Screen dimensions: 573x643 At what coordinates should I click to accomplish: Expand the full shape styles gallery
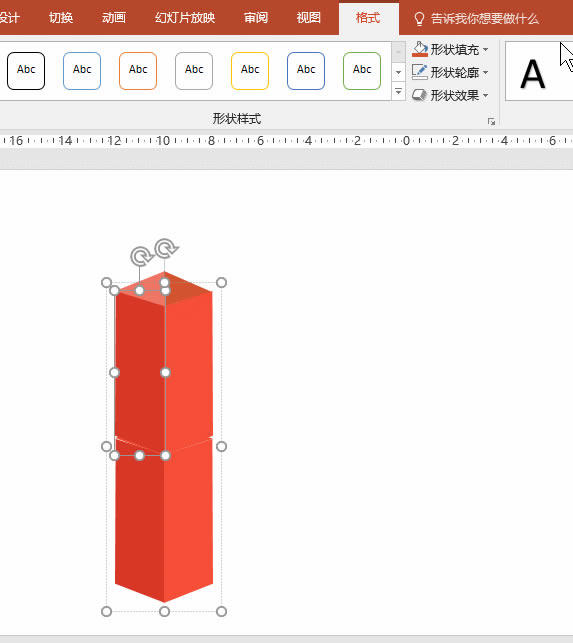[398, 91]
